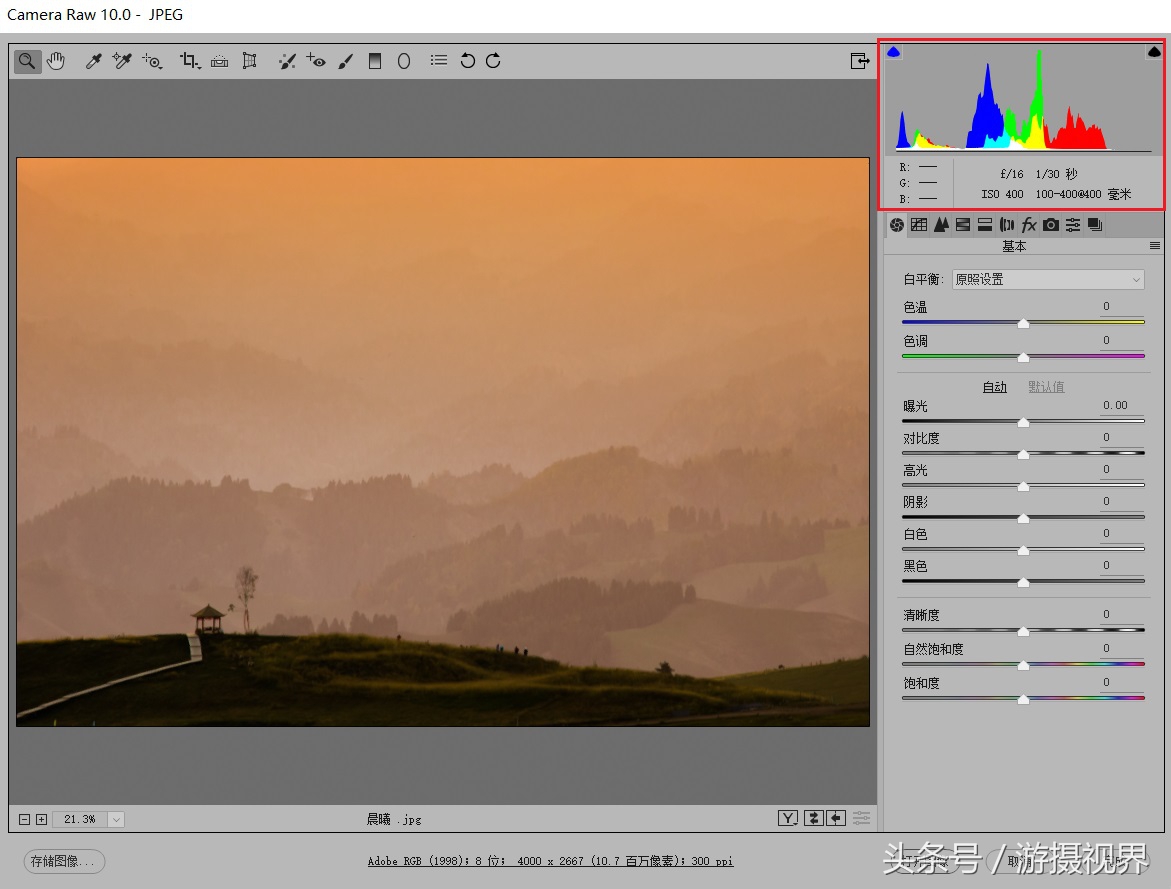Select the Adjustment Brush tool
Viewport: 1171px width, 889px height.
pos(346,61)
